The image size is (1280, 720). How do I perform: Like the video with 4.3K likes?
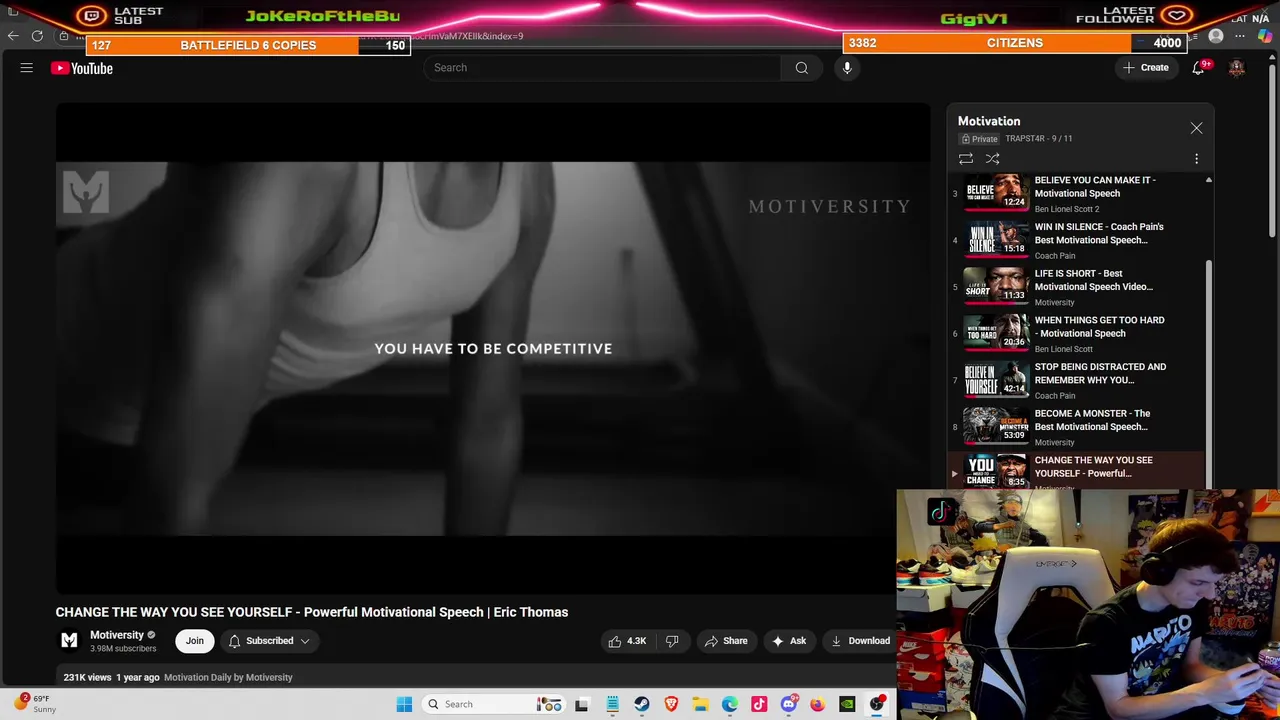tap(627, 641)
